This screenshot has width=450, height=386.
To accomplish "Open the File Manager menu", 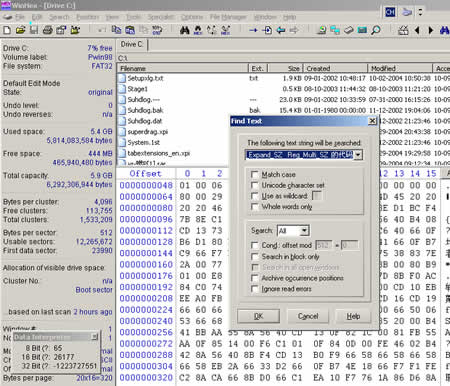I will click(x=228, y=17).
